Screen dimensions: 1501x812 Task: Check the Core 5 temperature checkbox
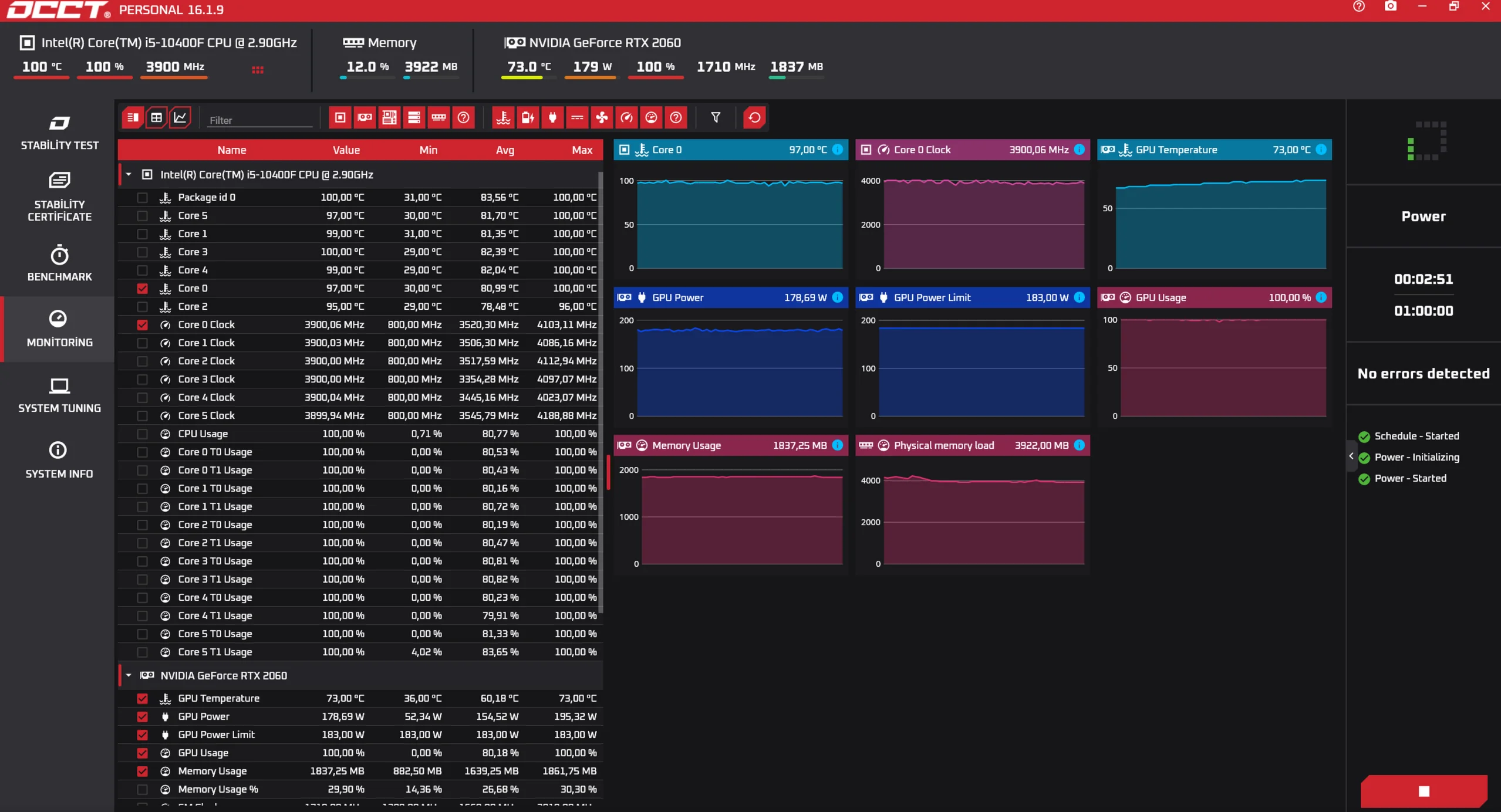(142, 216)
